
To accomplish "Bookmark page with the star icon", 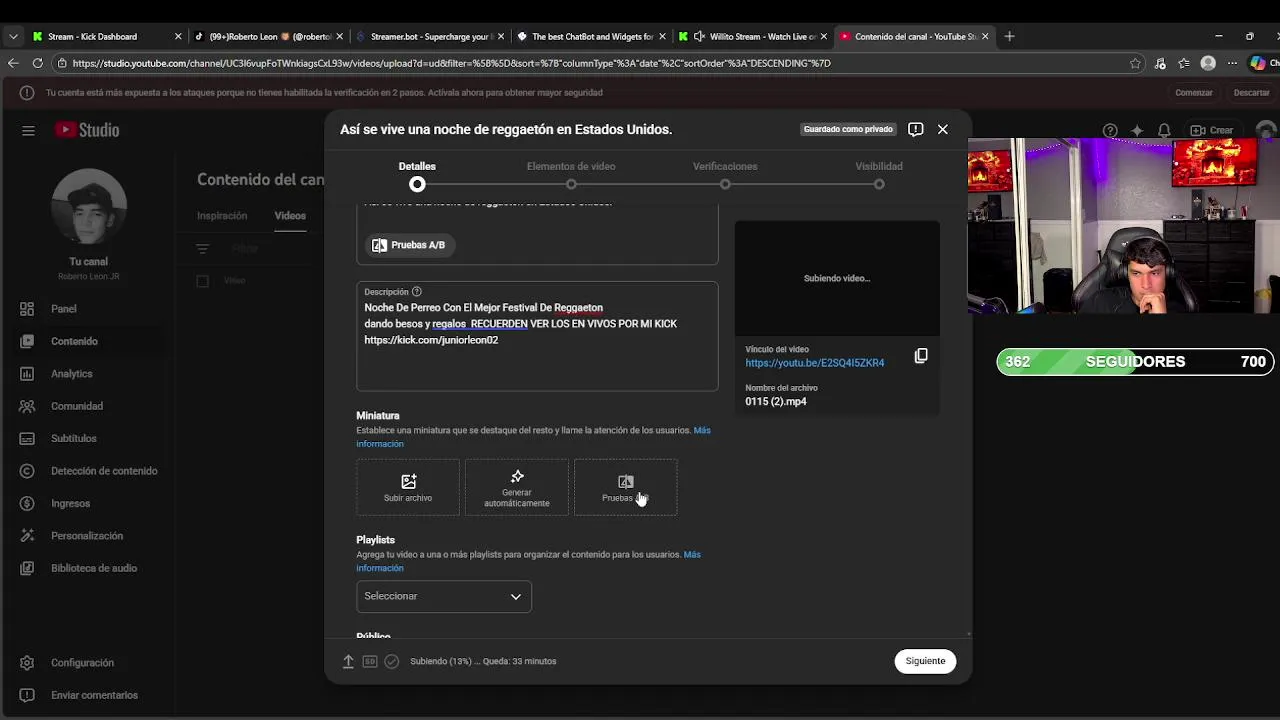I will (x=1135, y=63).
